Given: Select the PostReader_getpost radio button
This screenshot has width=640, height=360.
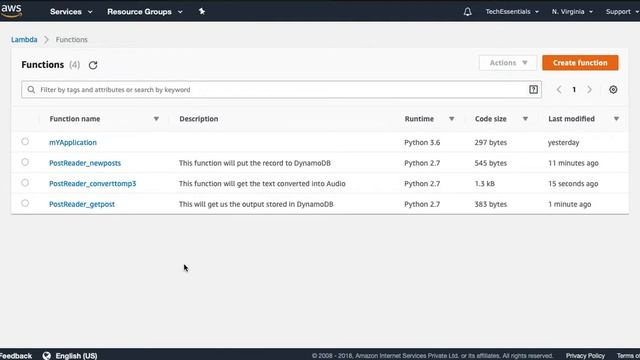Looking at the screenshot, I should tap(25, 203).
